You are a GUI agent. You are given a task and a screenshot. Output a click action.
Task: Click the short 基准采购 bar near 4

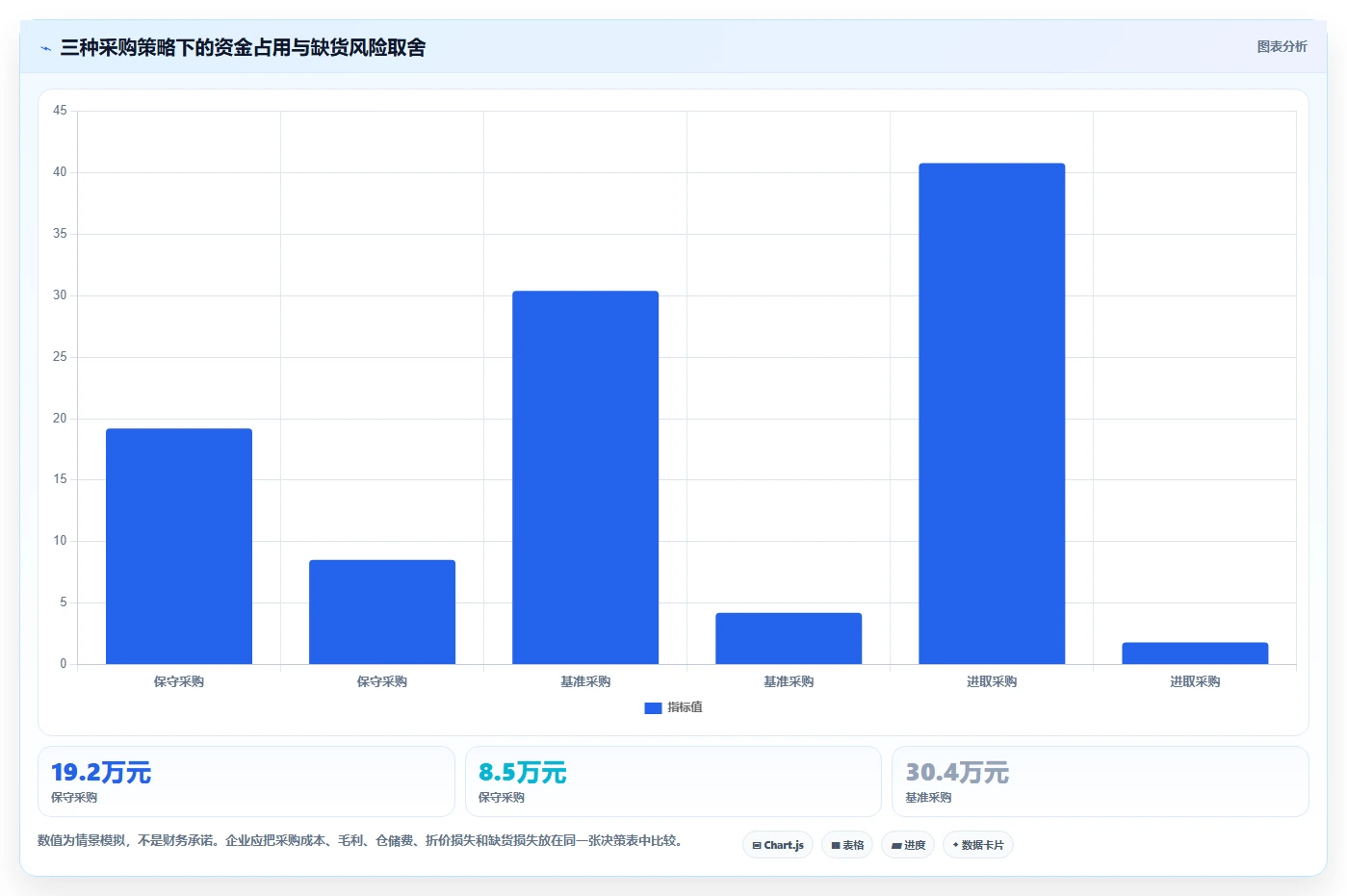point(789,638)
